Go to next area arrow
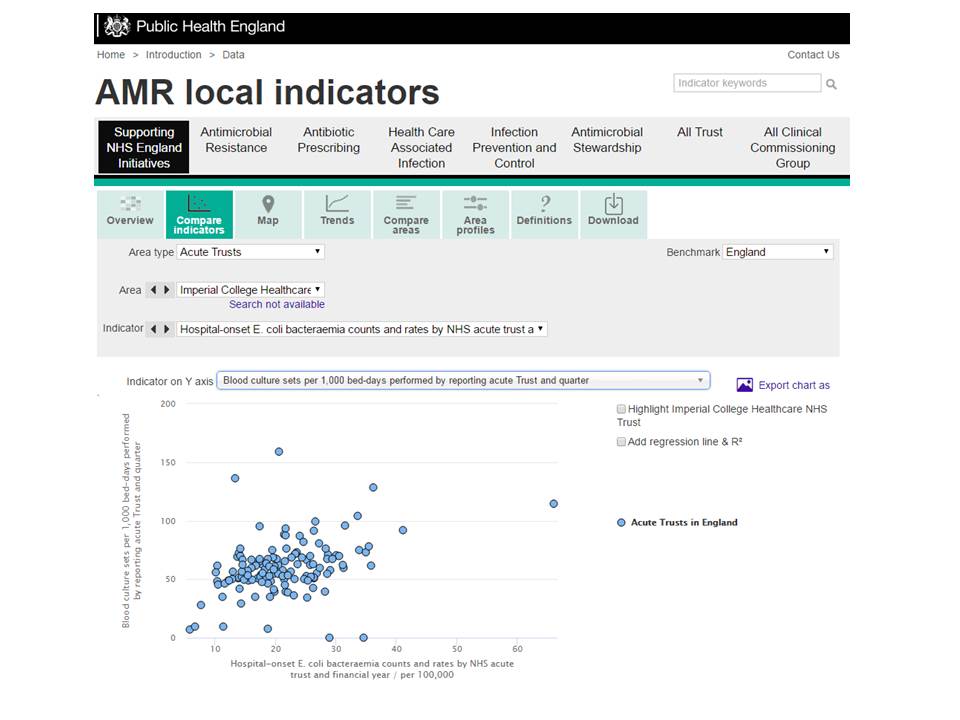 tap(167, 290)
